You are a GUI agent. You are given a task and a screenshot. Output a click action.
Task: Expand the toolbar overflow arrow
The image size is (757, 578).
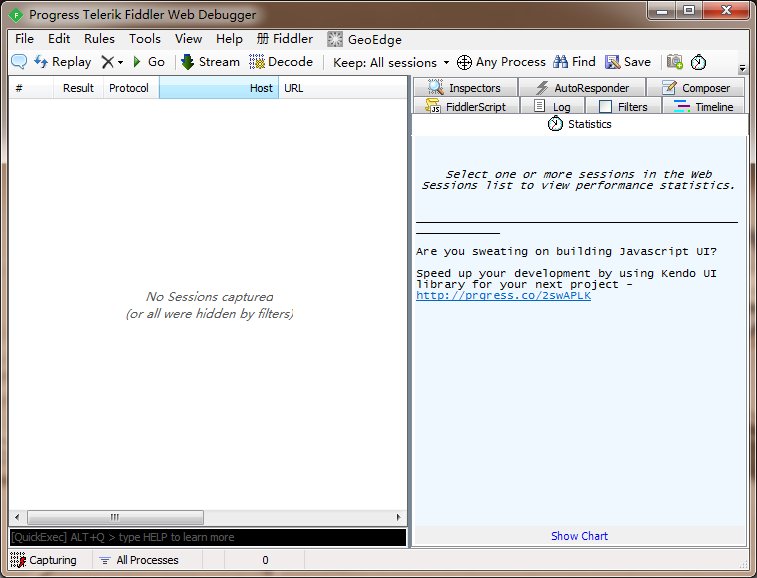[x=743, y=69]
